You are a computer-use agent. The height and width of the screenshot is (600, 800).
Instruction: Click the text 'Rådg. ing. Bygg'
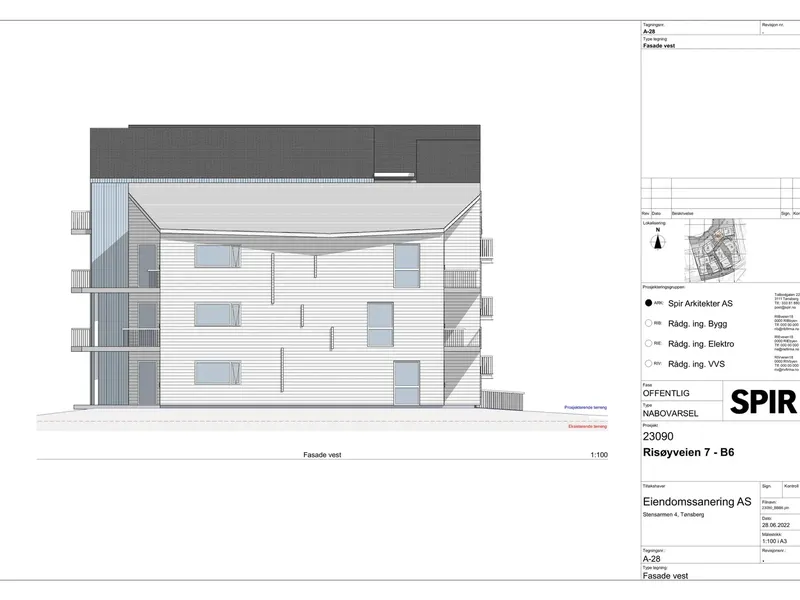pos(697,324)
